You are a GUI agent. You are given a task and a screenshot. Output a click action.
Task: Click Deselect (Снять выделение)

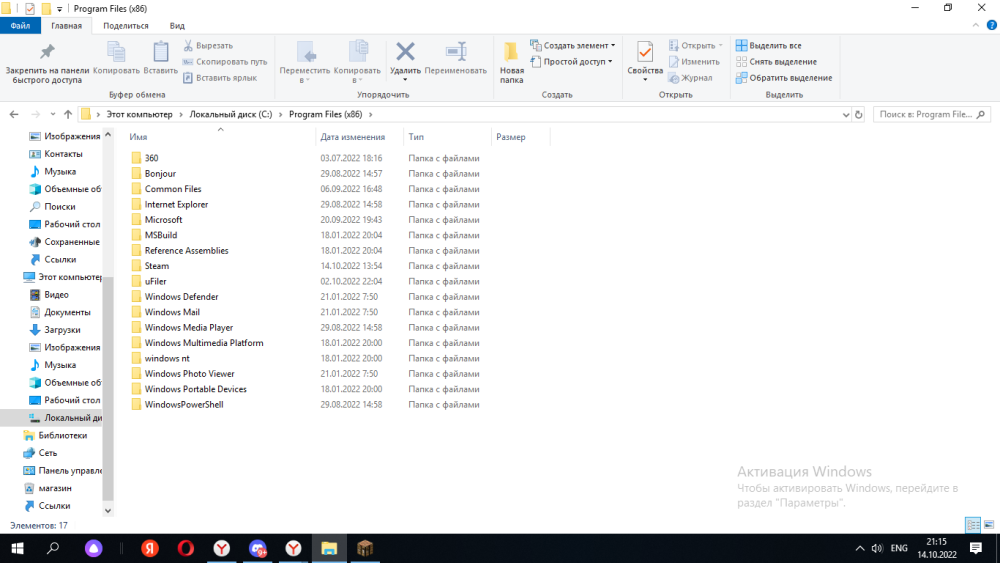[x=776, y=62]
